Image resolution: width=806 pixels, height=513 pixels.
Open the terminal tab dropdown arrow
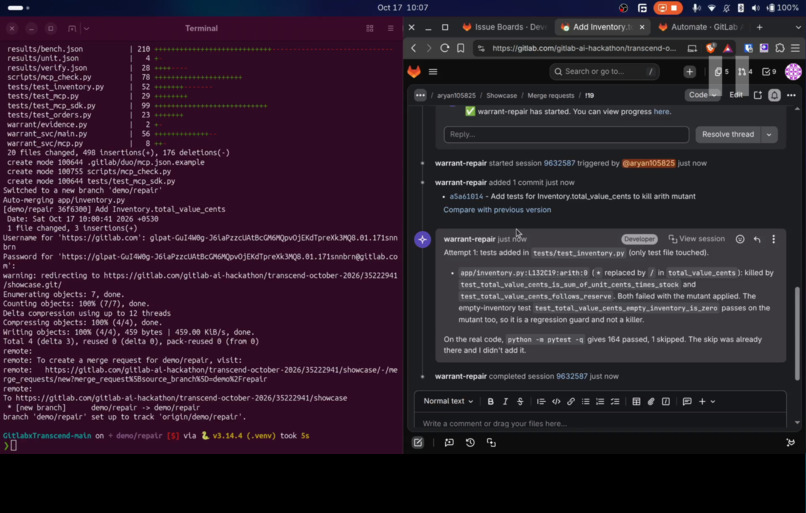click(86, 28)
